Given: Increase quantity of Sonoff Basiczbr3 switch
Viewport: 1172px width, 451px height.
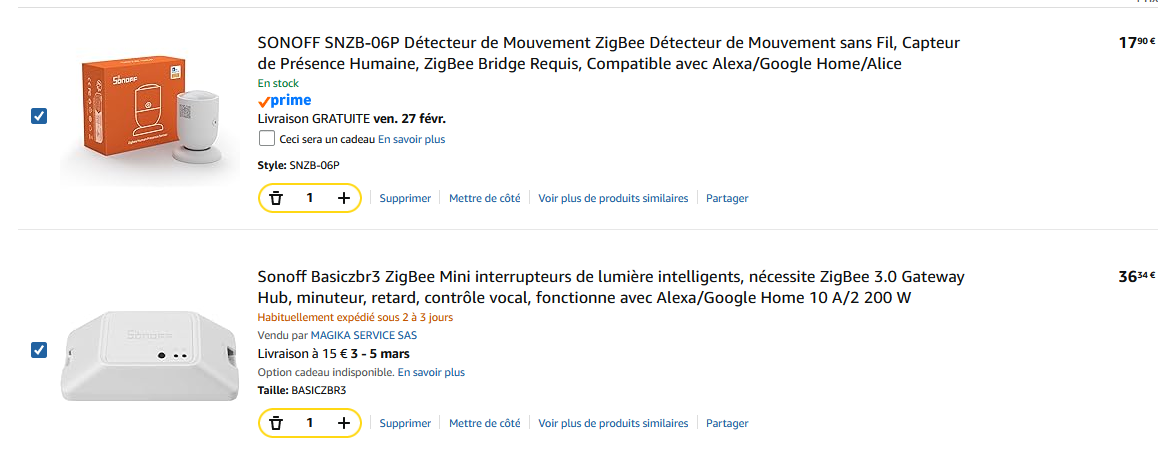Looking at the screenshot, I should 344,423.
